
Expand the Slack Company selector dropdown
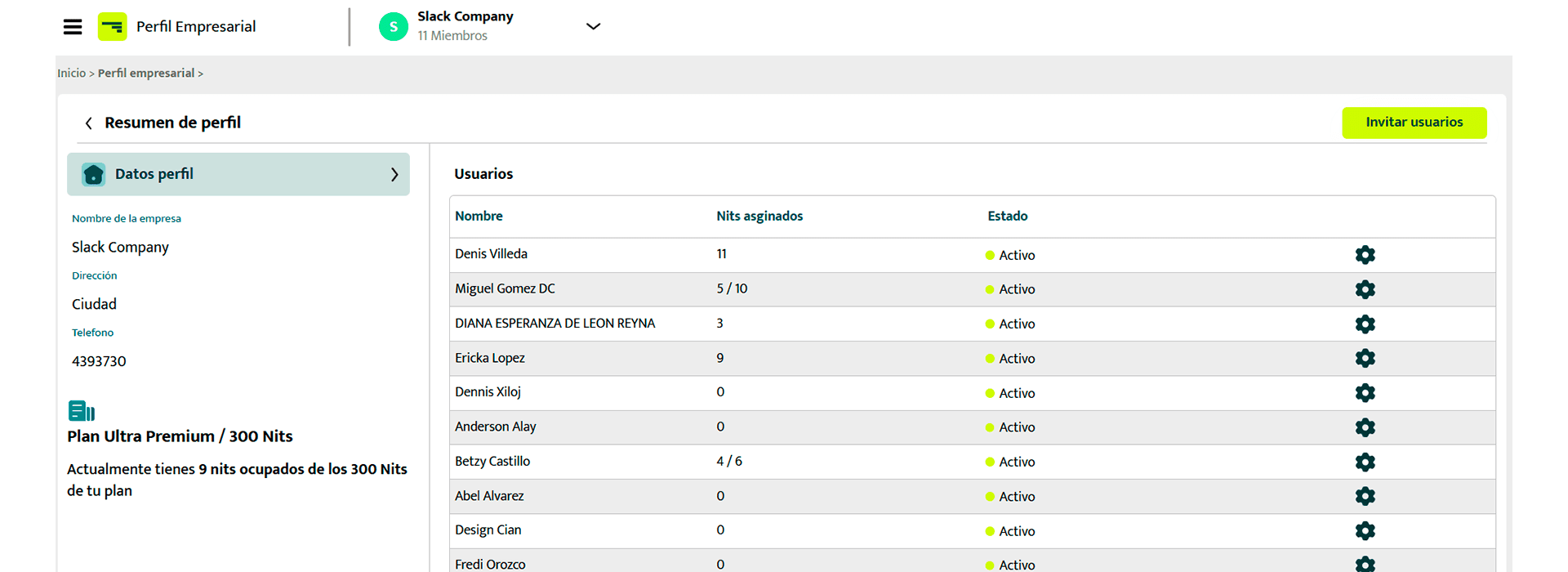click(x=594, y=26)
